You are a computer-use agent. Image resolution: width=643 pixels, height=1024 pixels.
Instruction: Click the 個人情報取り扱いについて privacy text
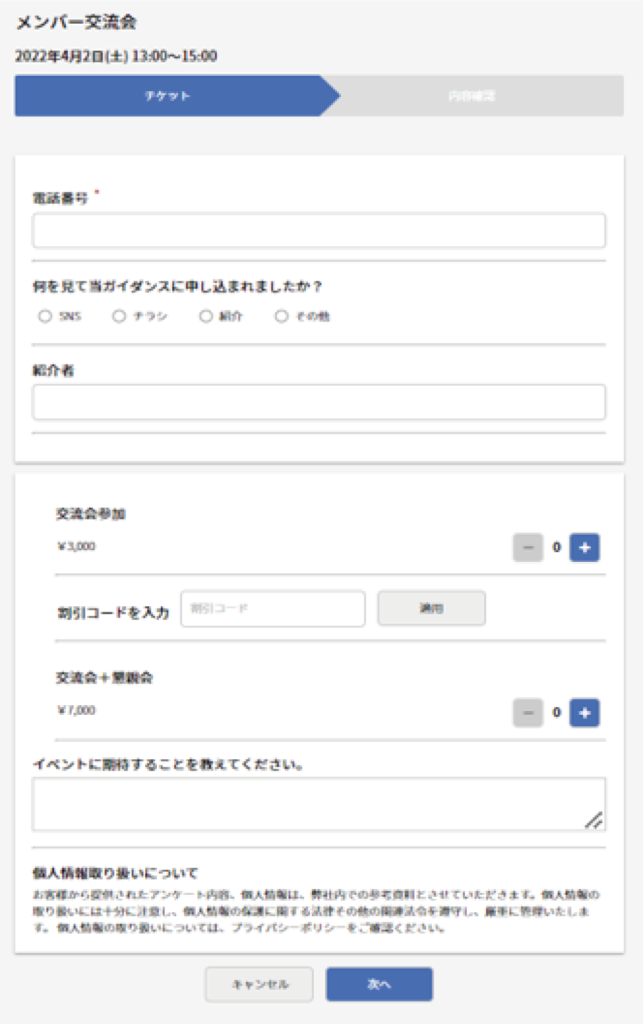click(x=116, y=873)
